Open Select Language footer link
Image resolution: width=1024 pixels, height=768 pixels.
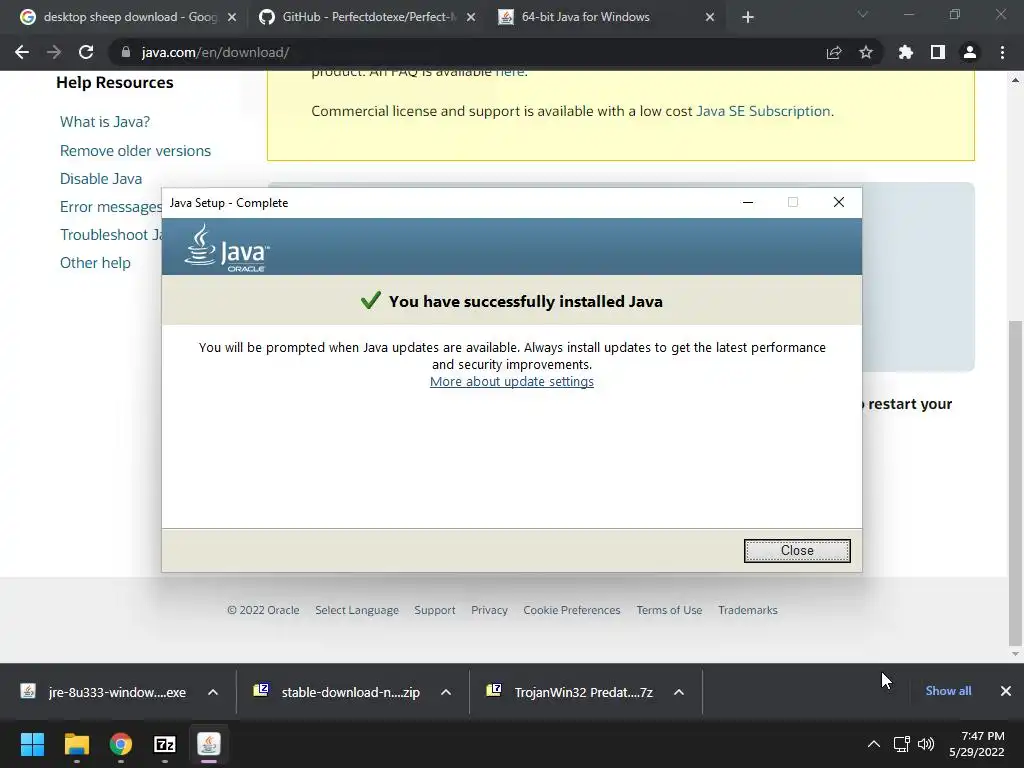tap(357, 610)
